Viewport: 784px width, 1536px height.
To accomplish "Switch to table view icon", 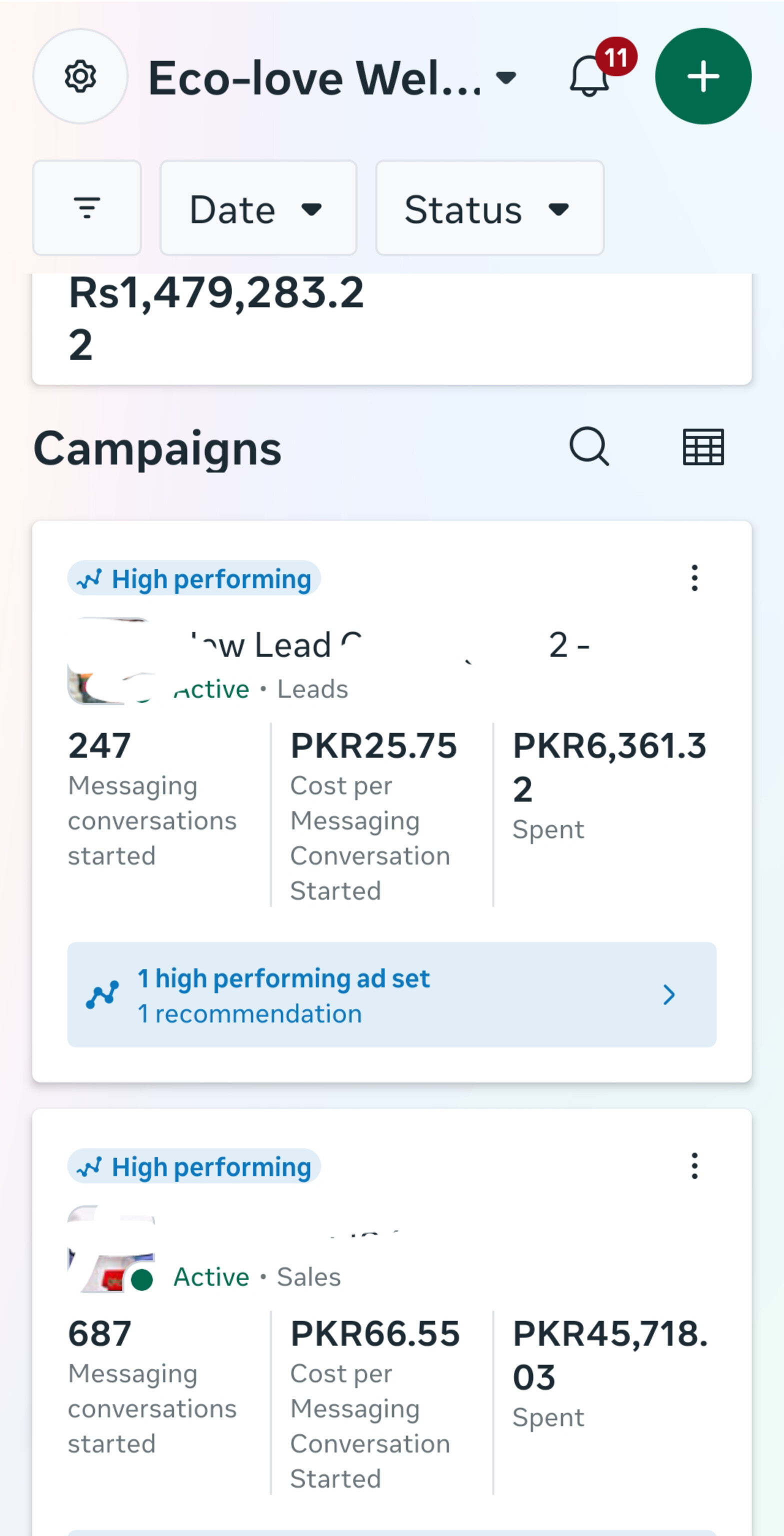I will tap(703, 446).
